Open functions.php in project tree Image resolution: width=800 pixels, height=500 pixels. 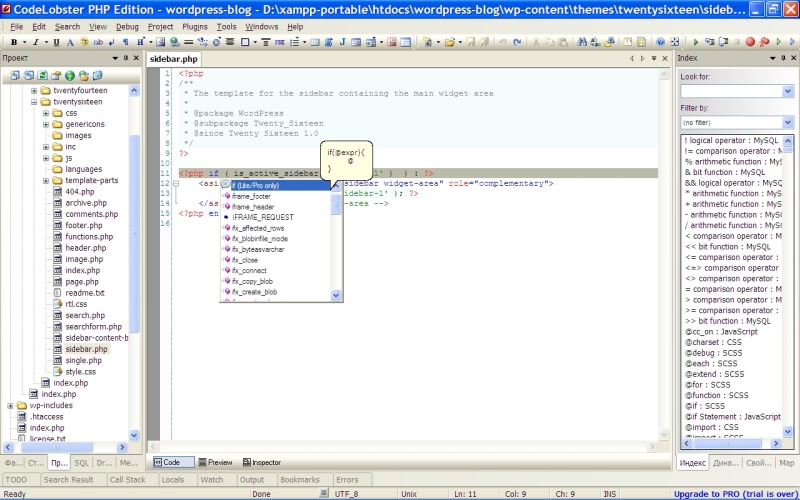(89, 237)
